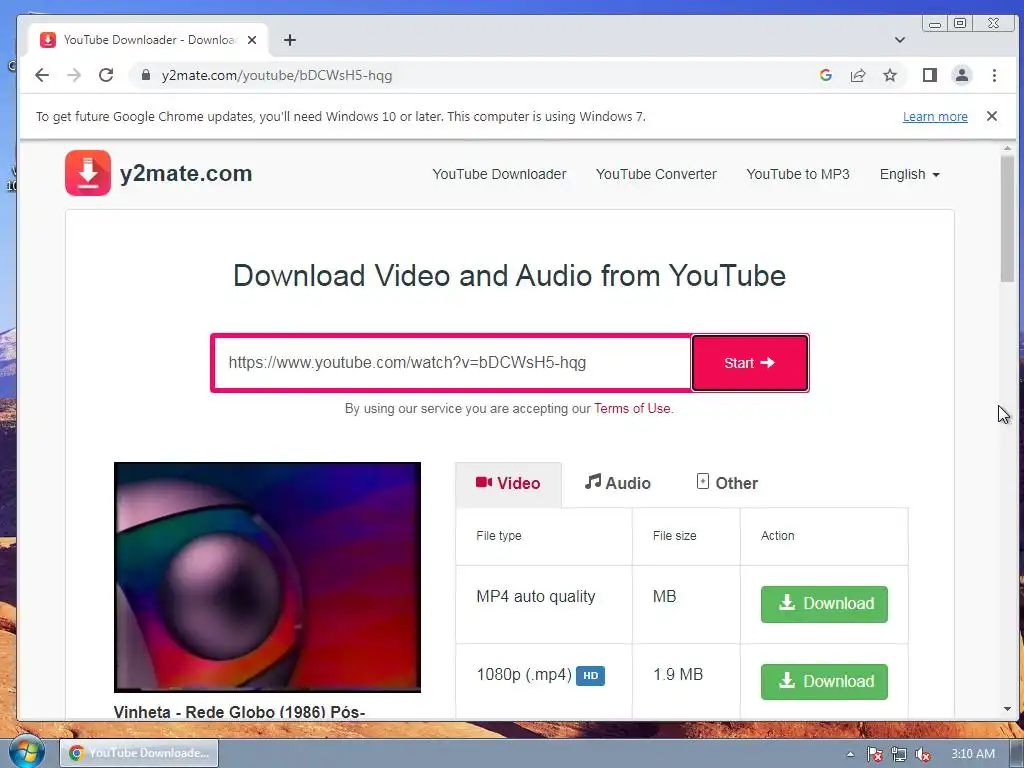Click the muted volume tray icon

923,754
